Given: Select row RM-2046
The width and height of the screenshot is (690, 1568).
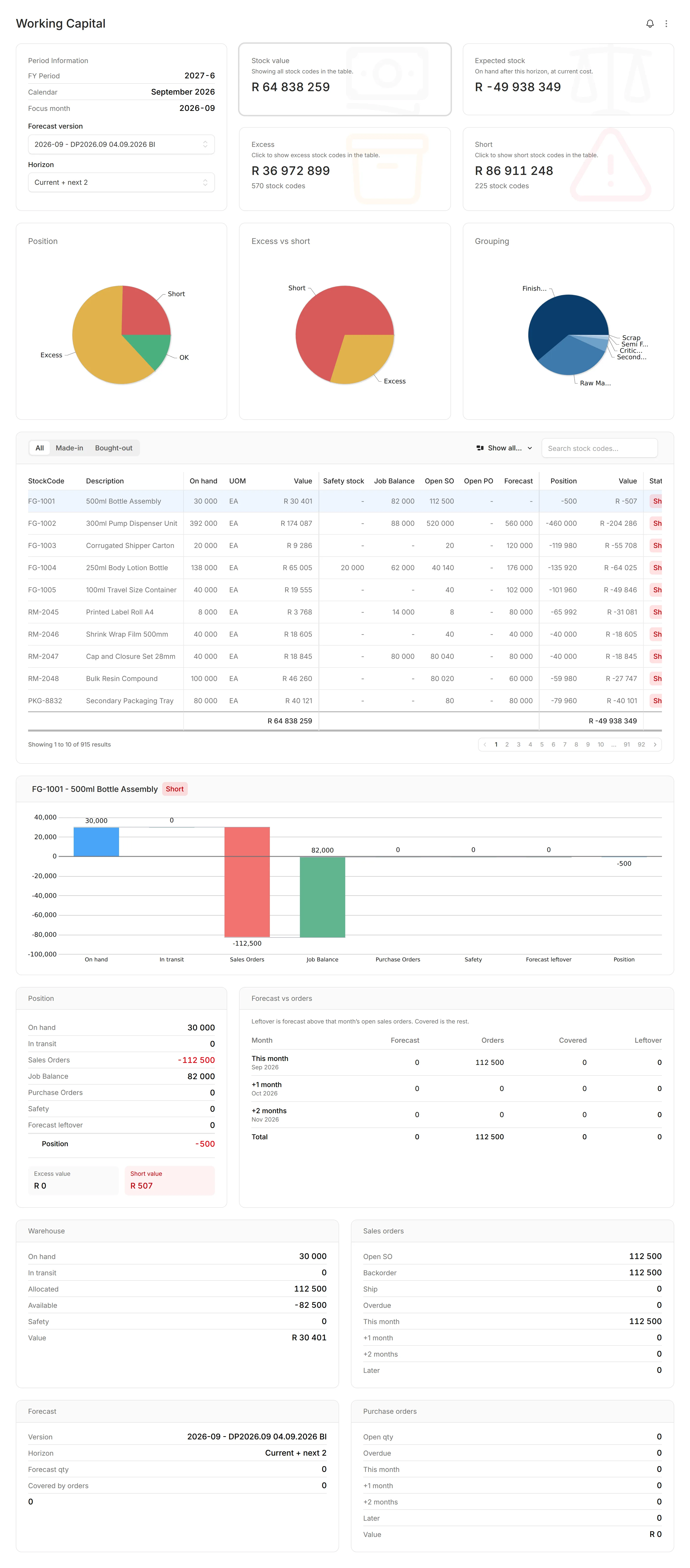Looking at the screenshot, I should (x=345, y=634).
